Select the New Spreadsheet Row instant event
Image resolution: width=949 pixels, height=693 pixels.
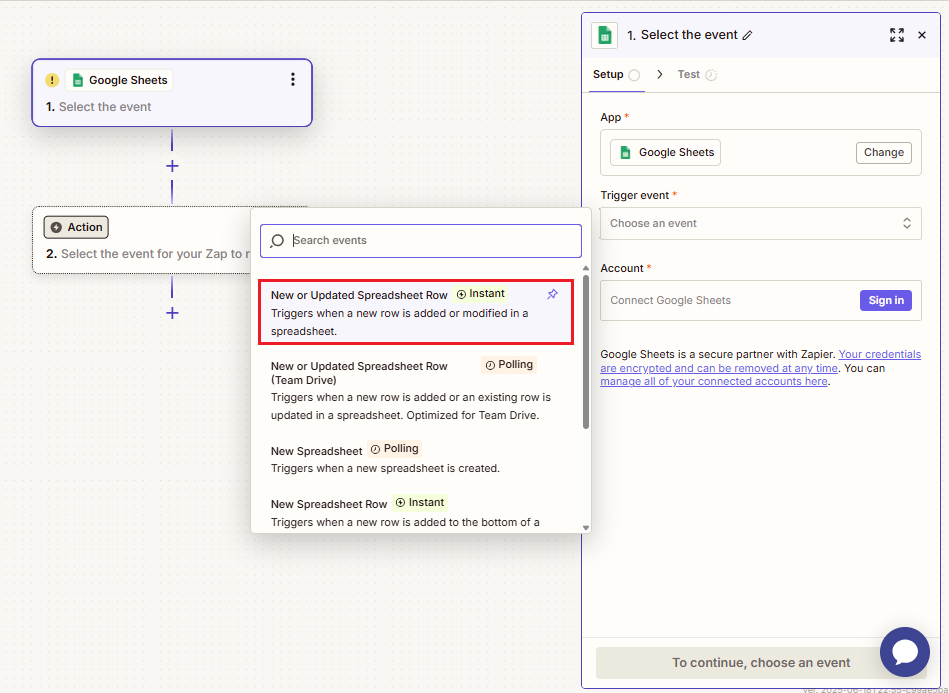(416, 512)
